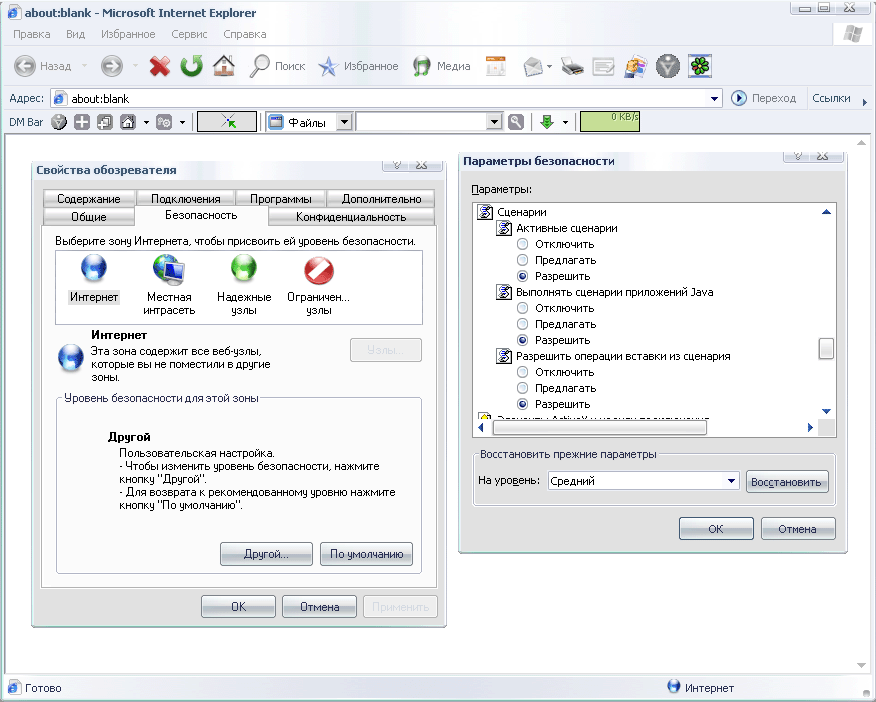Open the На уровень Средний dropdown
This screenshot has height=702, width=876.
pyautogui.click(x=732, y=481)
